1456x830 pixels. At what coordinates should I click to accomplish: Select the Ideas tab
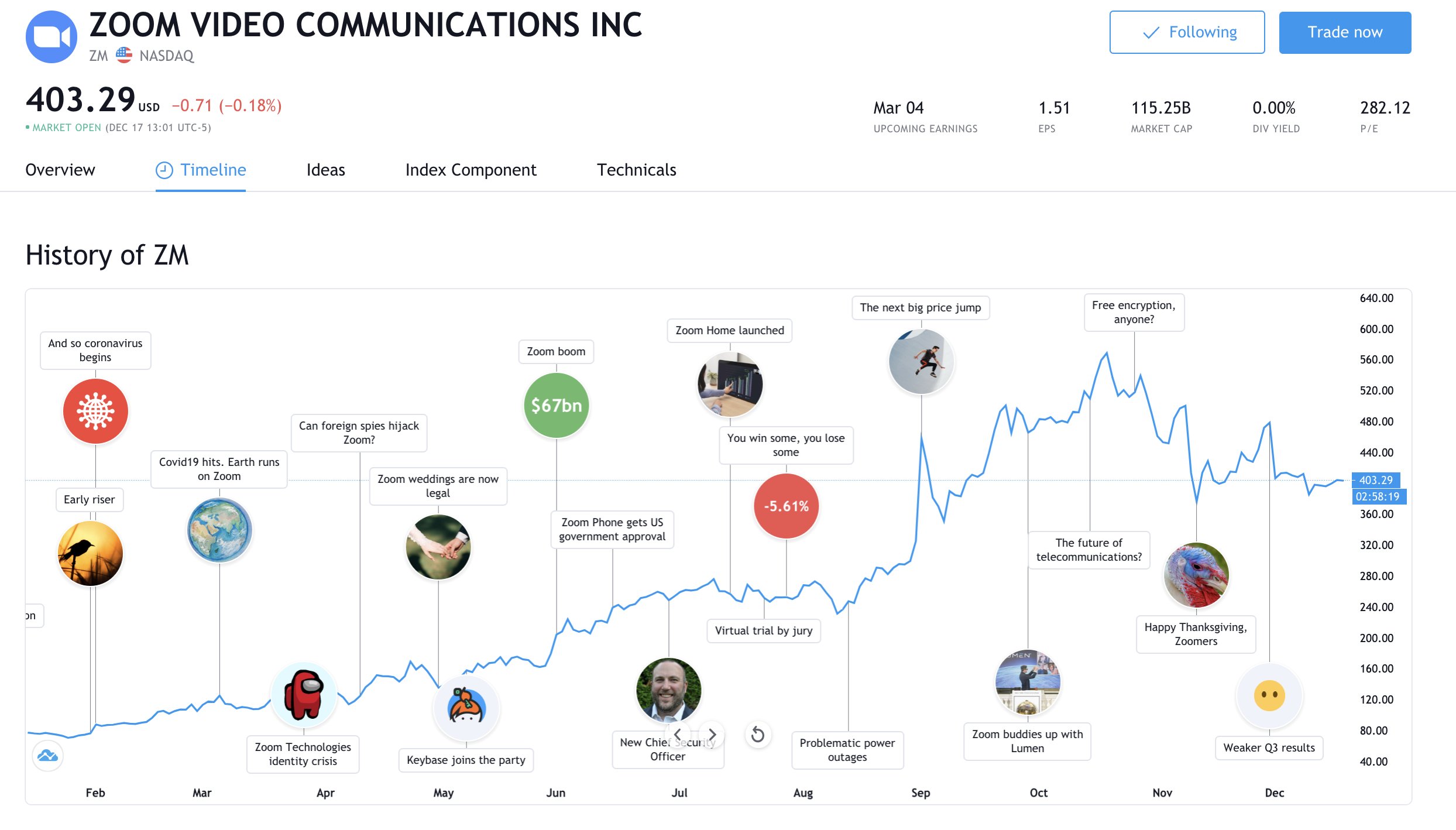pos(325,170)
